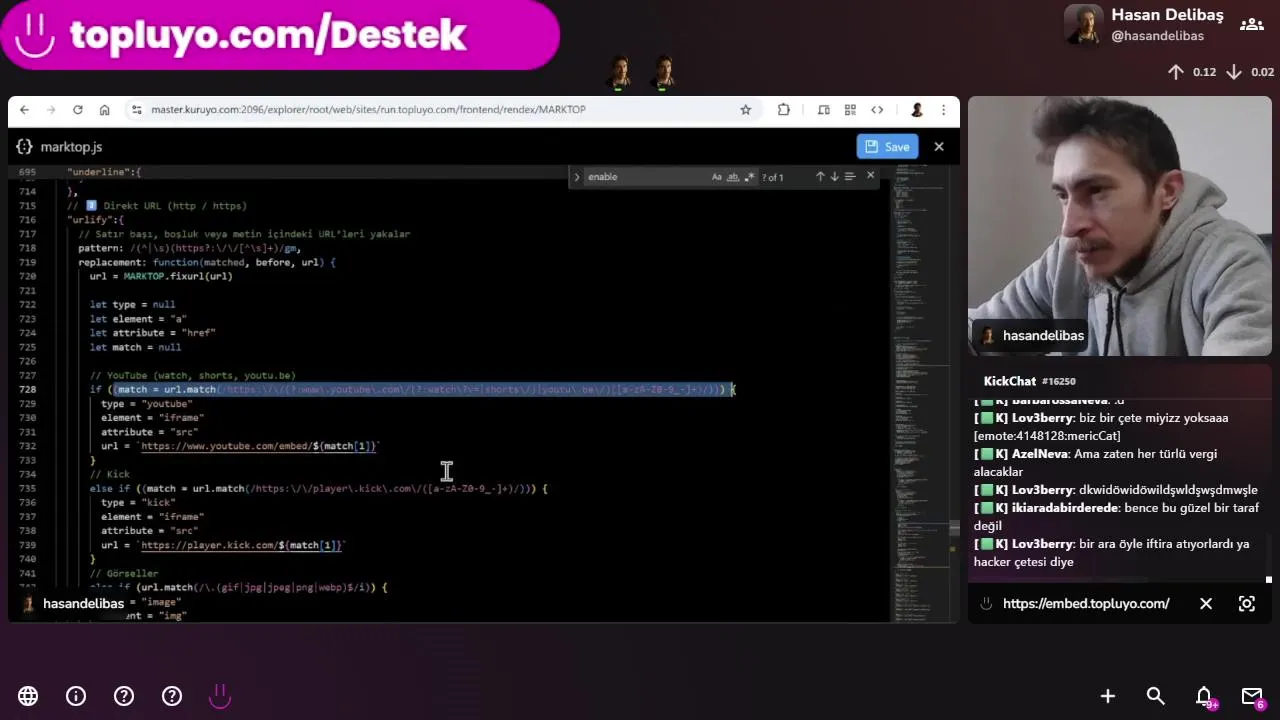The height and width of the screenshot is (720, 1280).
Task: Open the browser home page
Action: click(104, 110)
